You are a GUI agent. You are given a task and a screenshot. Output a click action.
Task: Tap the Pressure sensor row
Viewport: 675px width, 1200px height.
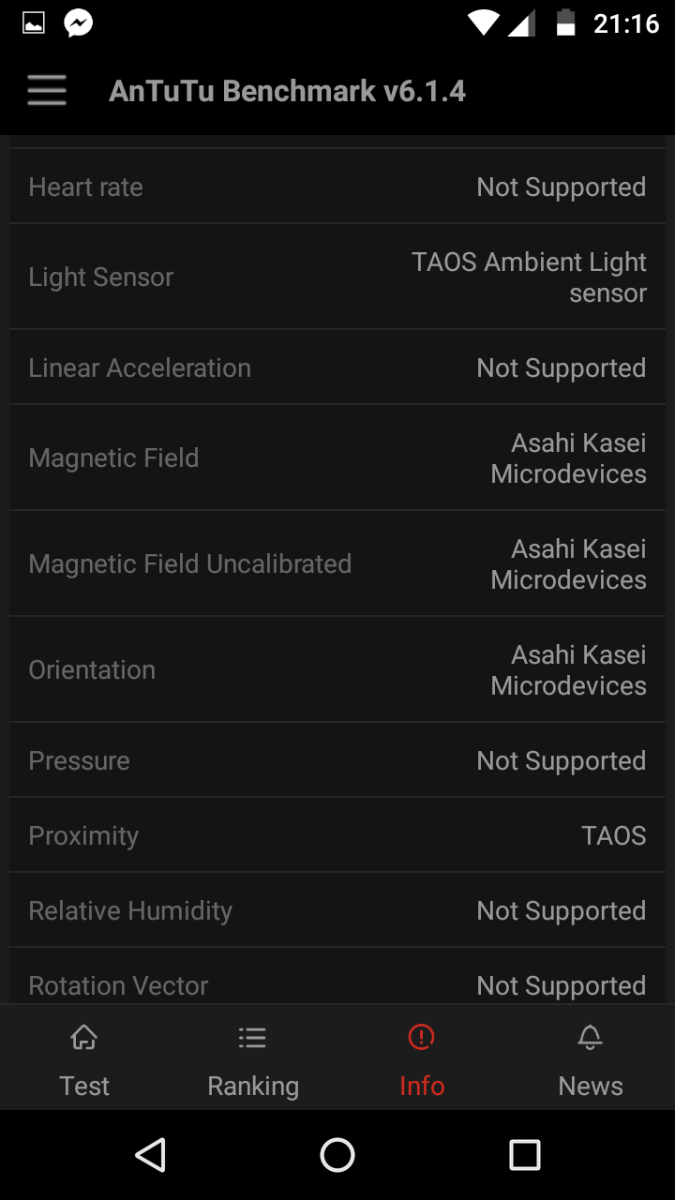click(x=337, y=761)
